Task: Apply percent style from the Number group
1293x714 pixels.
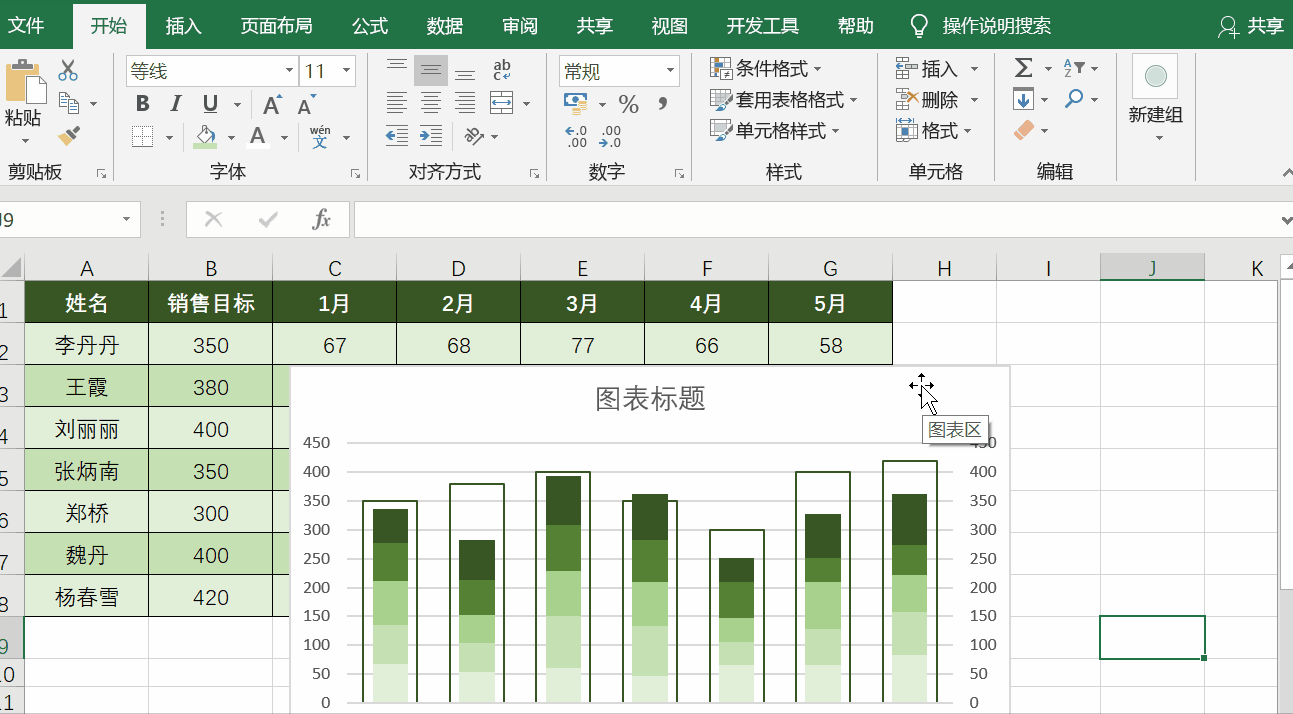Action: [627, 103]
